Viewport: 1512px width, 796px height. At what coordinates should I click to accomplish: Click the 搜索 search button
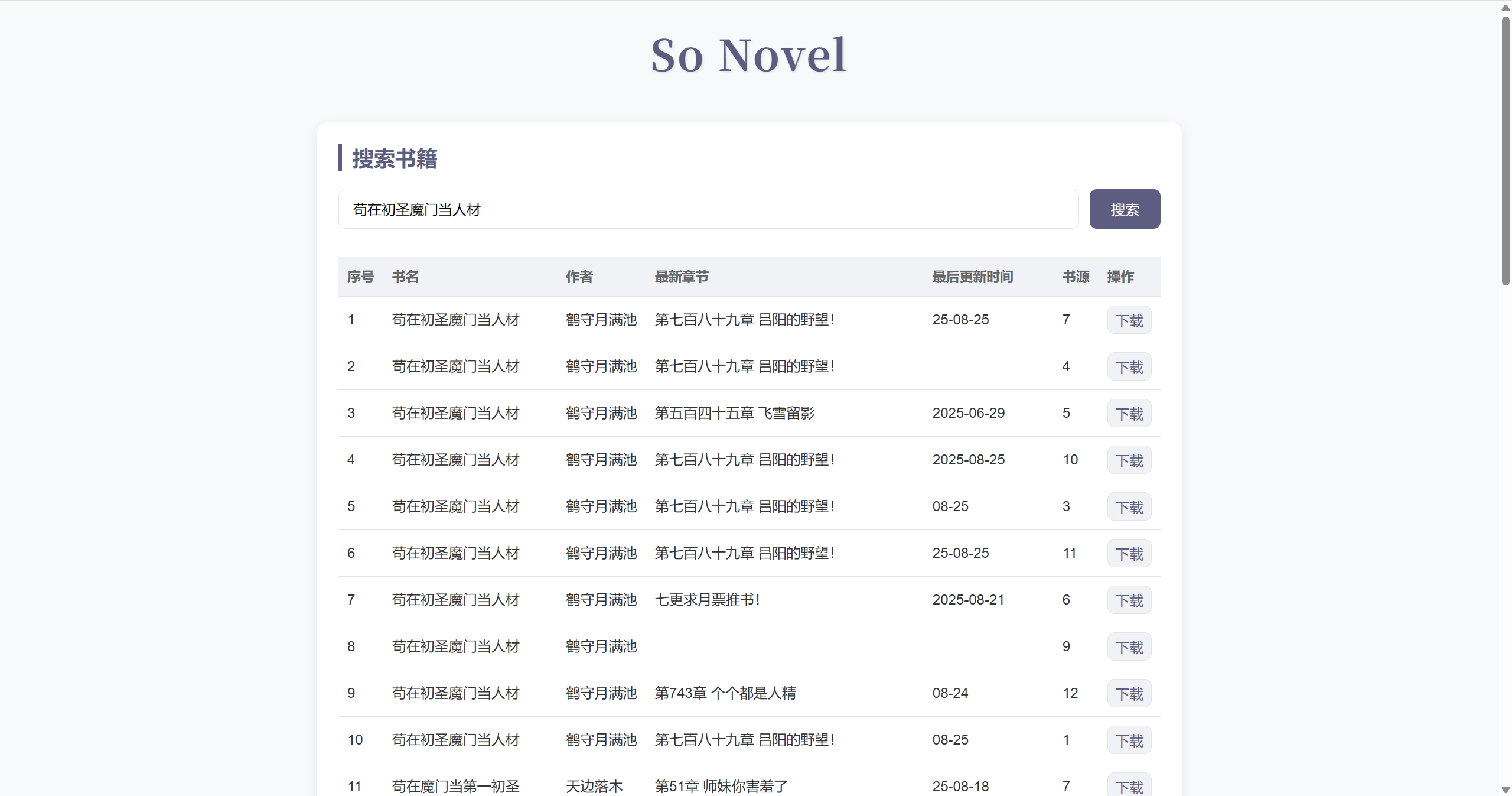(x=1124, y=209)
